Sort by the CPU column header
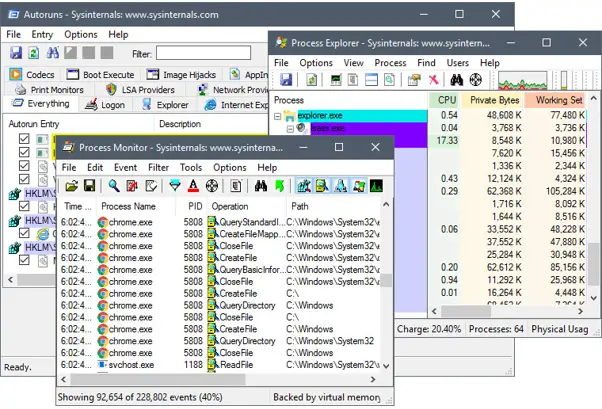The height and width of the screenshot is (409, 602). pyautogui.click(x=445, y=100)
